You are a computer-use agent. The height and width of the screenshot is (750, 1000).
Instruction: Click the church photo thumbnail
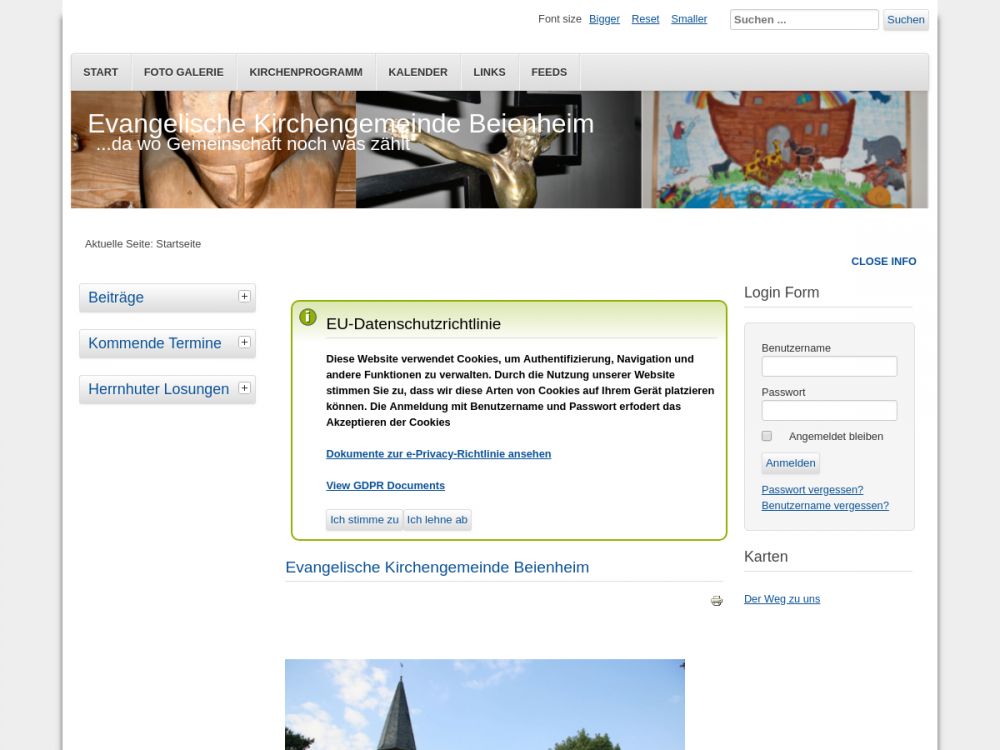click(485, 704)
